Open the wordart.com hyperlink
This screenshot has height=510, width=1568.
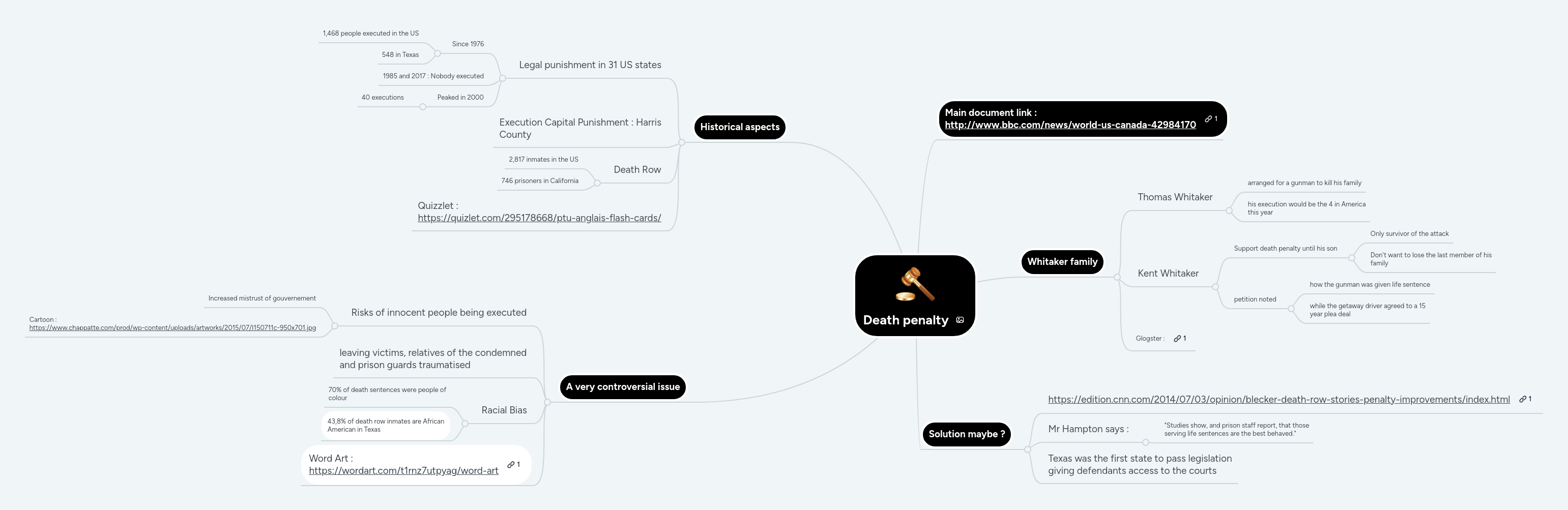(x=404, y=470)
